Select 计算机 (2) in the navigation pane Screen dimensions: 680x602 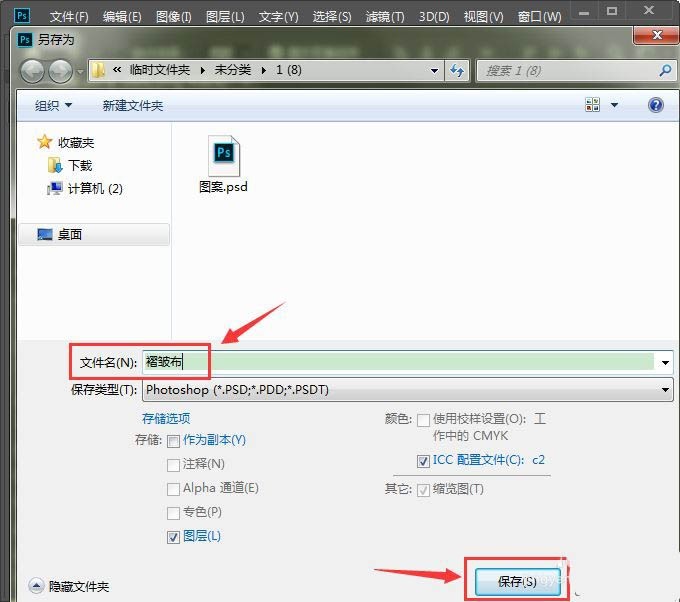point(95,188)
